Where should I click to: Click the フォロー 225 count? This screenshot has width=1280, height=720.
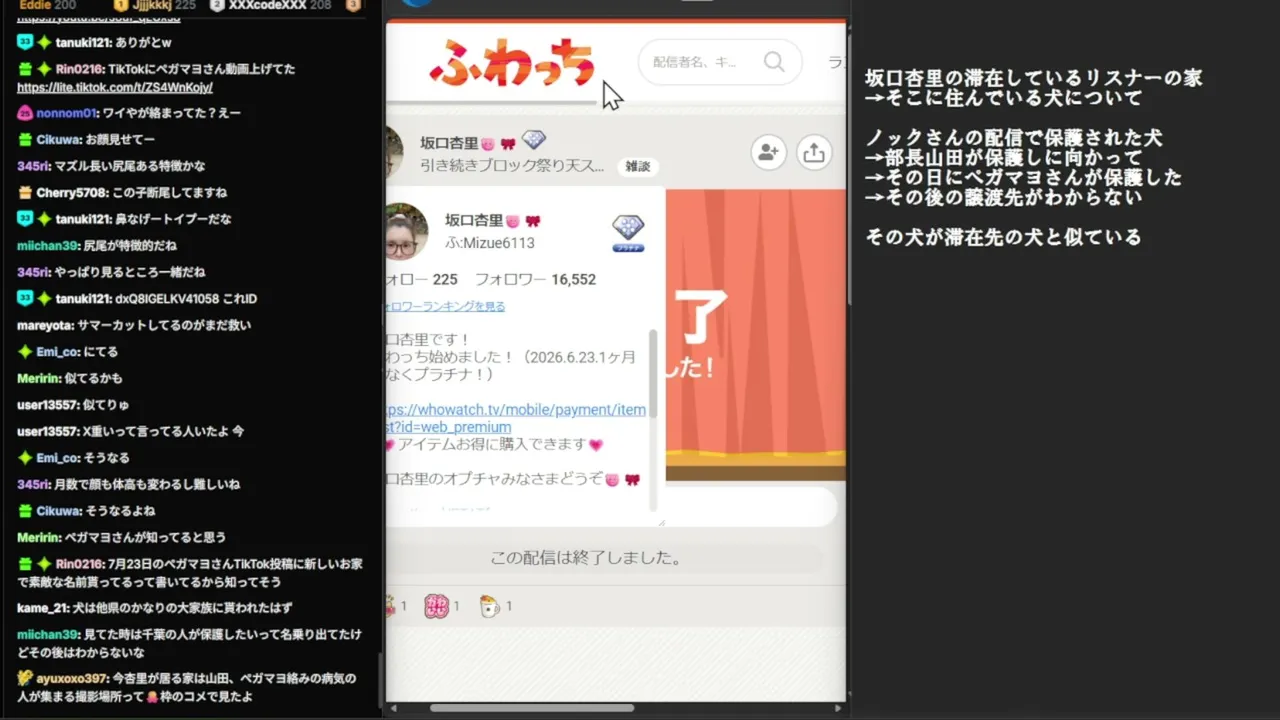[x=422, y=280]
